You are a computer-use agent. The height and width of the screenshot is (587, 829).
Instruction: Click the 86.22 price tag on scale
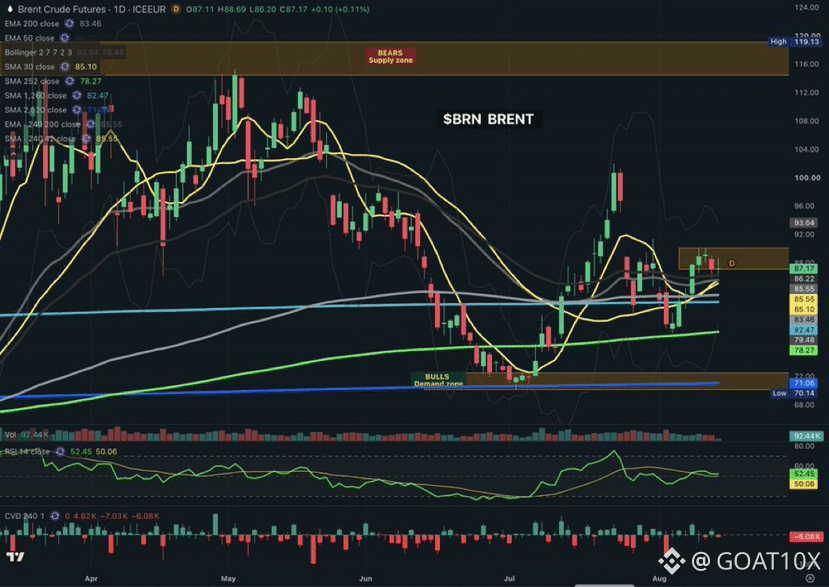tap(804, 279)
